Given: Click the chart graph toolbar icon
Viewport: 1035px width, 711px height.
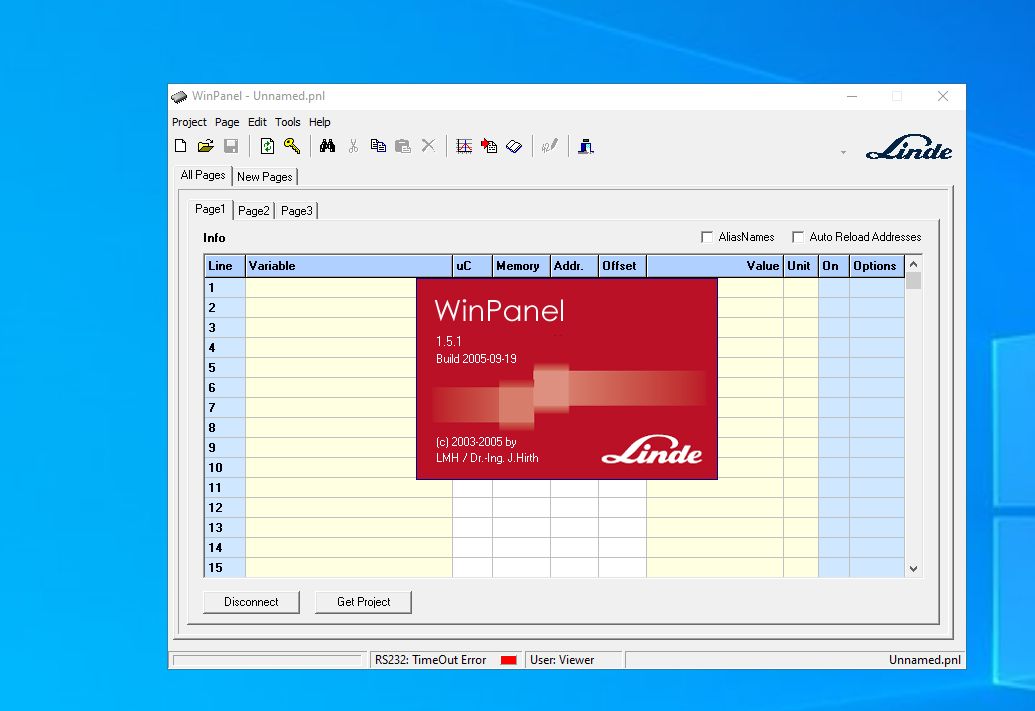Looking at the screenshot, I should [x=464, y=146].
